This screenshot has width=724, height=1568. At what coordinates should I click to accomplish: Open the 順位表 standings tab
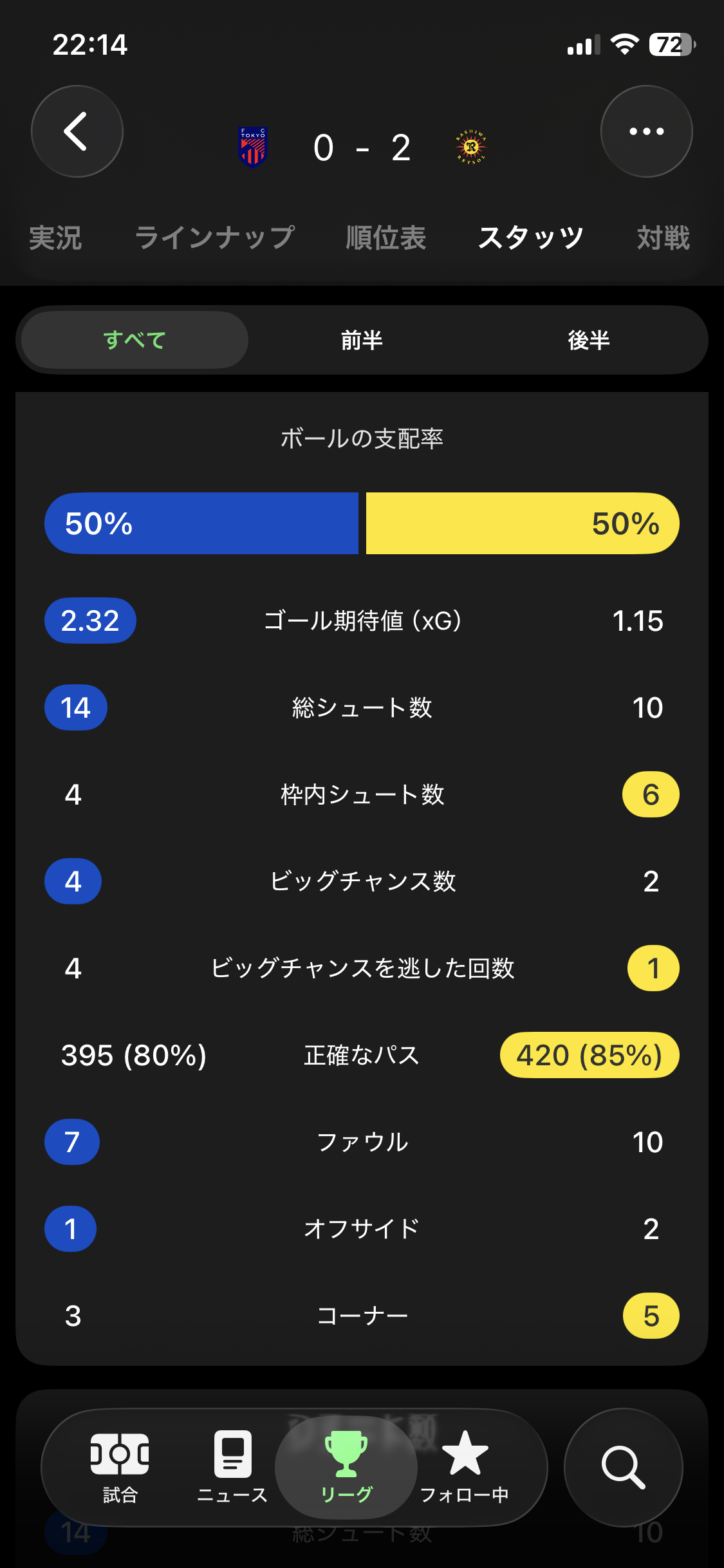(x=386, y=238)
